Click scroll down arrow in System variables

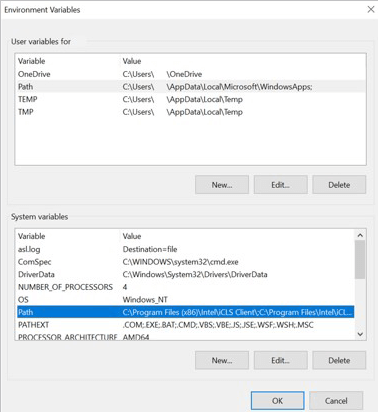coord(360,334)
